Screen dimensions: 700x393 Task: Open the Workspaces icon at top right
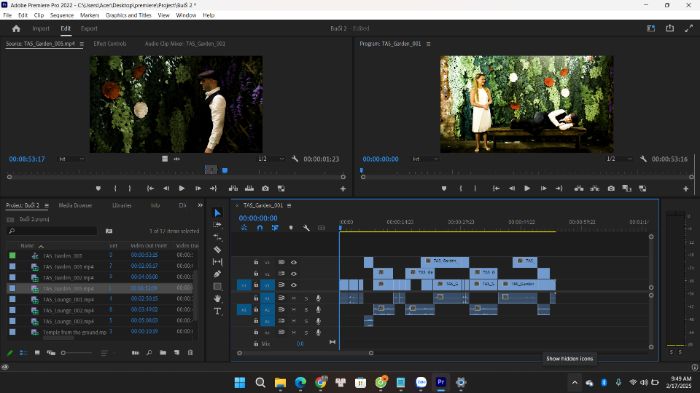(651, 28)
